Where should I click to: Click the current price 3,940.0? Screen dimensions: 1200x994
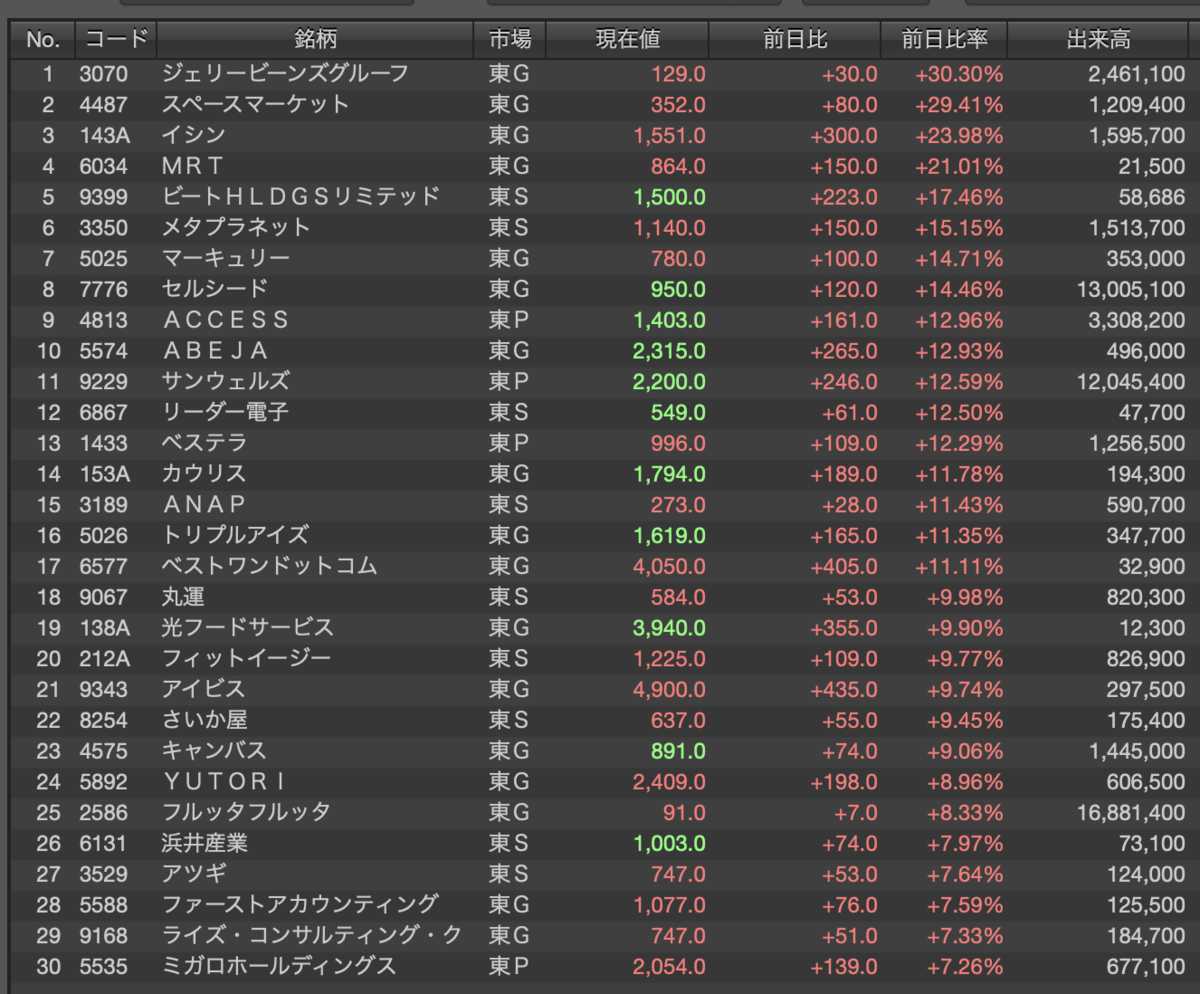click(x=669, y=628)
